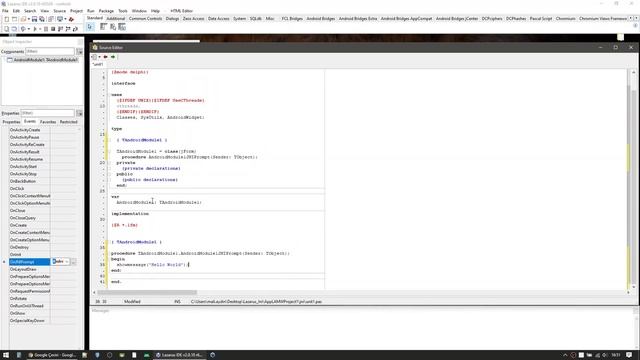Select the third palette component icon
The image size is (640, 360).
[x=122, y=27]
